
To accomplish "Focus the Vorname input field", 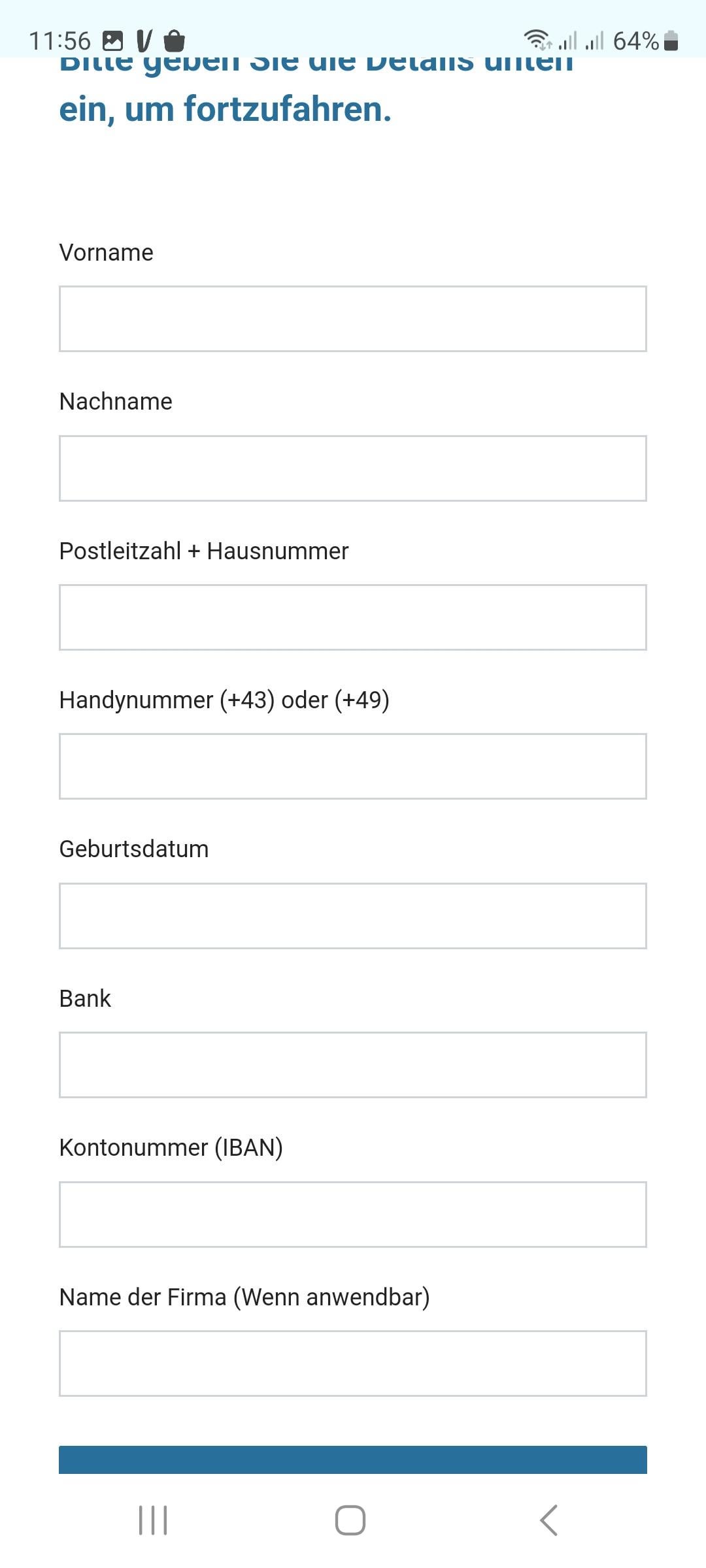I will click(x=353, y=319).
